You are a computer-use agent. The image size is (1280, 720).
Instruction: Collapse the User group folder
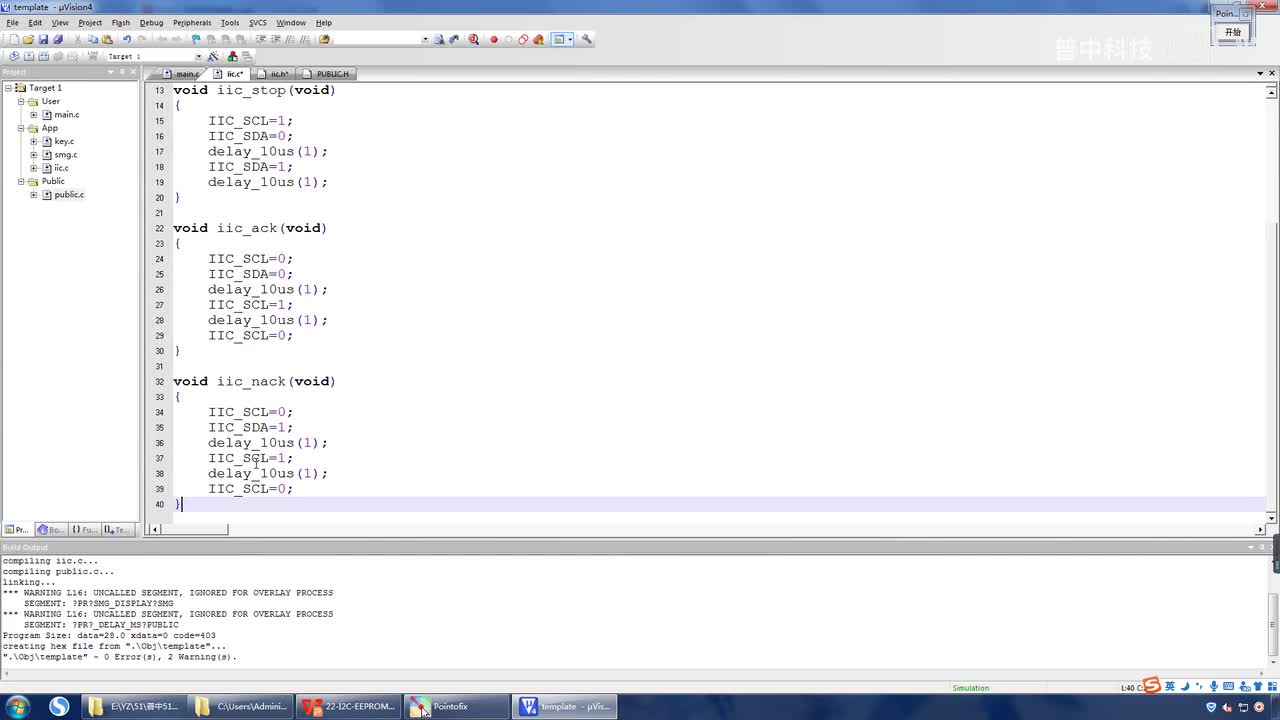(21, 101)
